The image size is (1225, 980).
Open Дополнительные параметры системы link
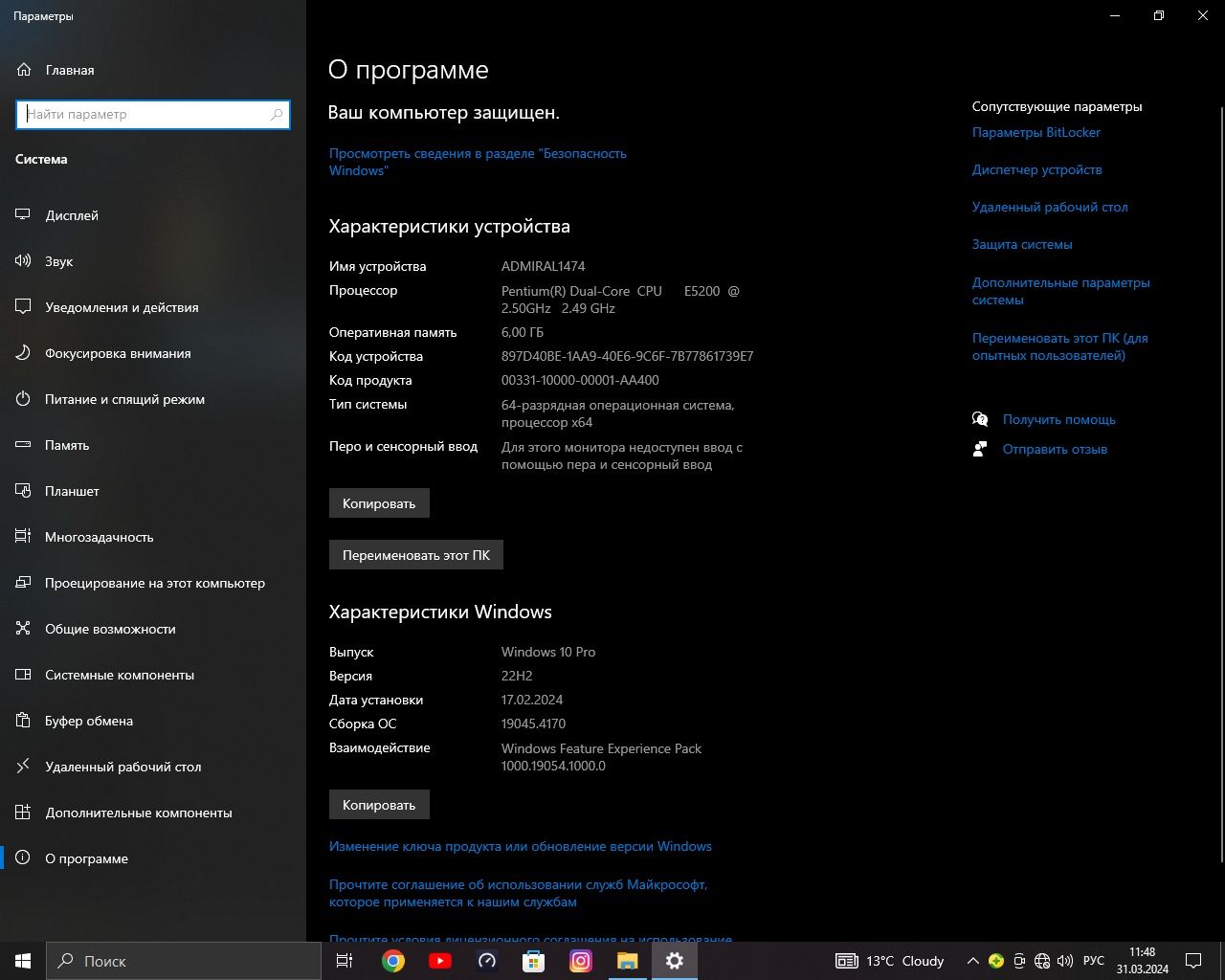click(x=1061, y=291)
